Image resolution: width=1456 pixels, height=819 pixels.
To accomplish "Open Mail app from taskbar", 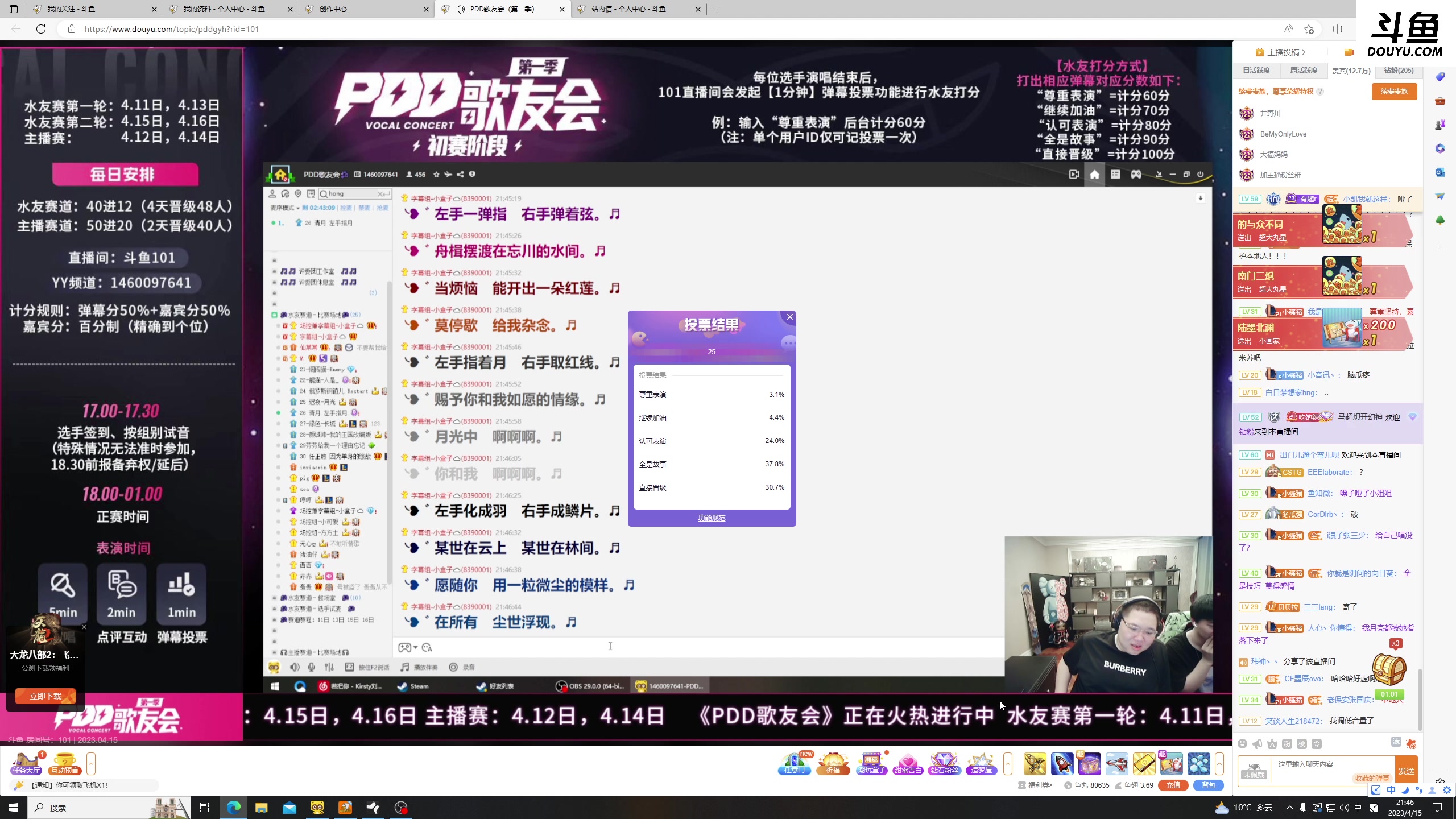I will [289, 808].
